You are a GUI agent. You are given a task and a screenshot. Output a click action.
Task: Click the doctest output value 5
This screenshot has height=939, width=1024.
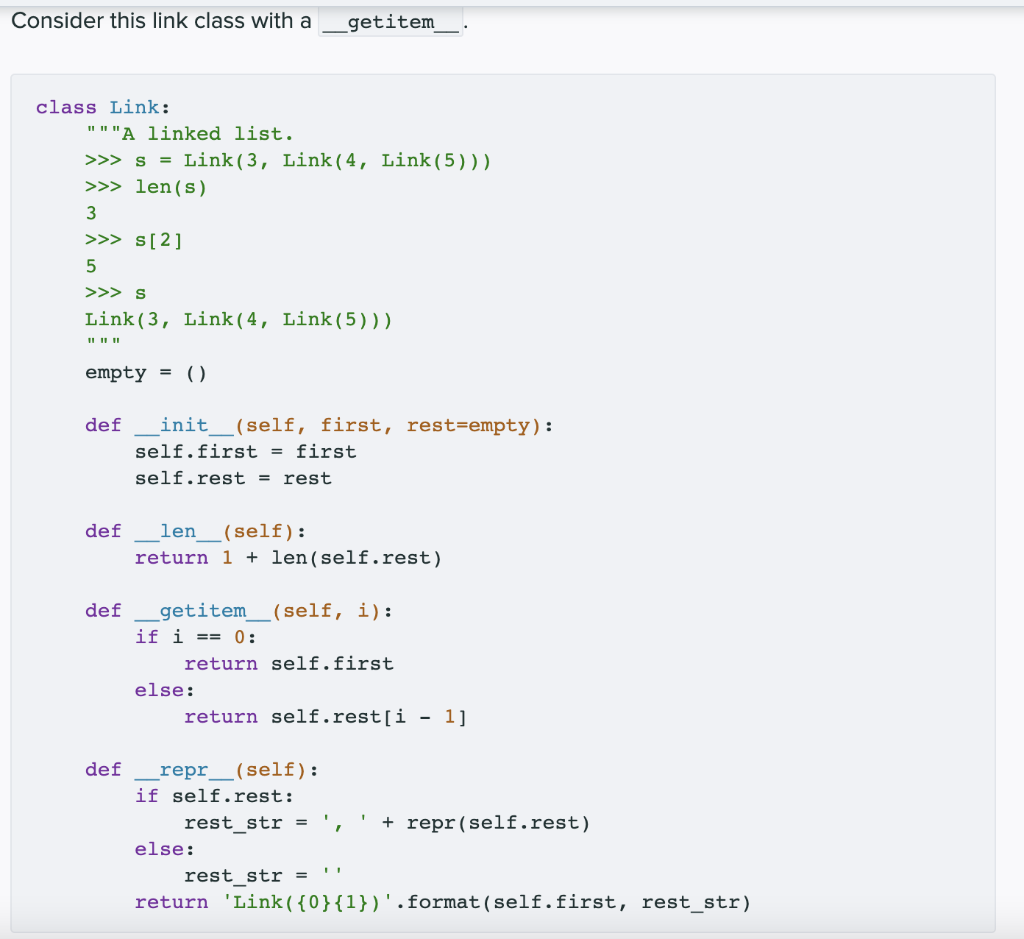90,266
